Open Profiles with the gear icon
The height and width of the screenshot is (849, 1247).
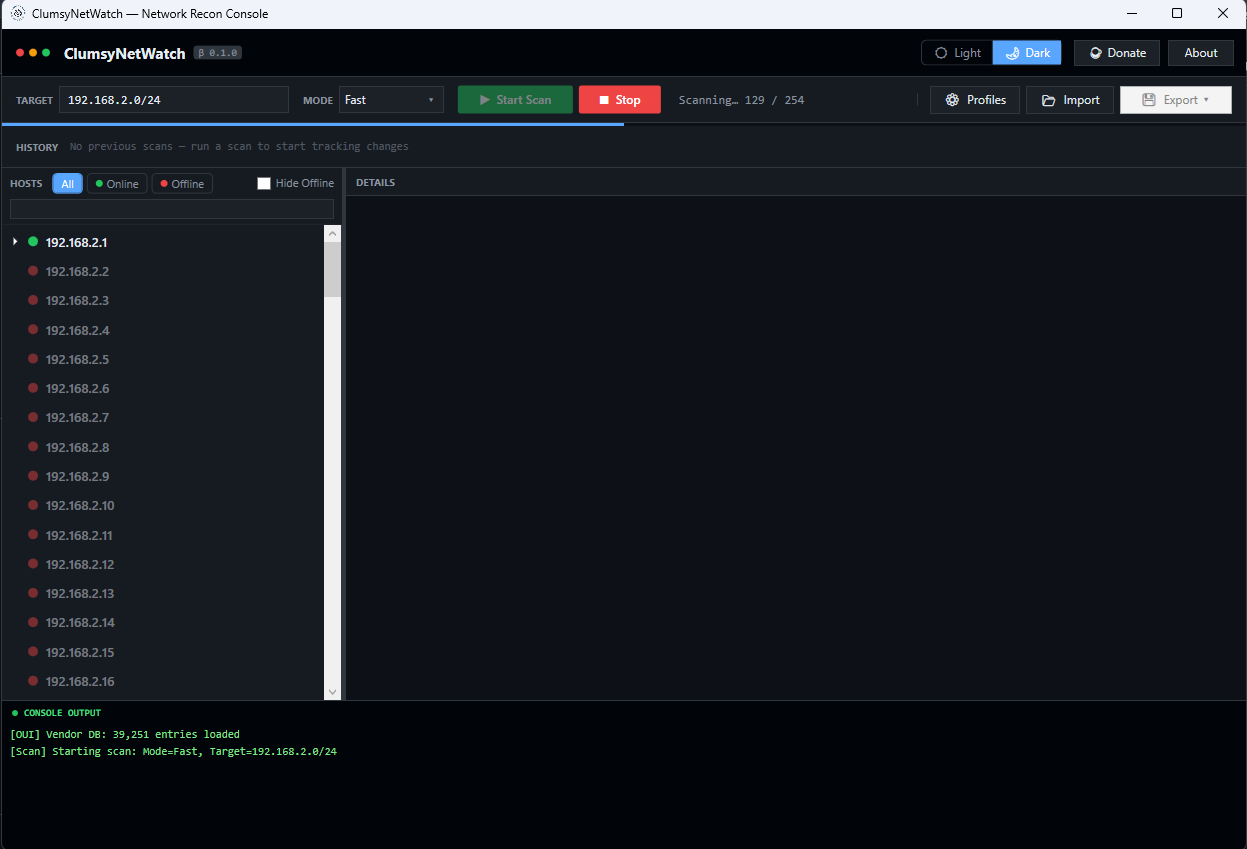[975, 100]
